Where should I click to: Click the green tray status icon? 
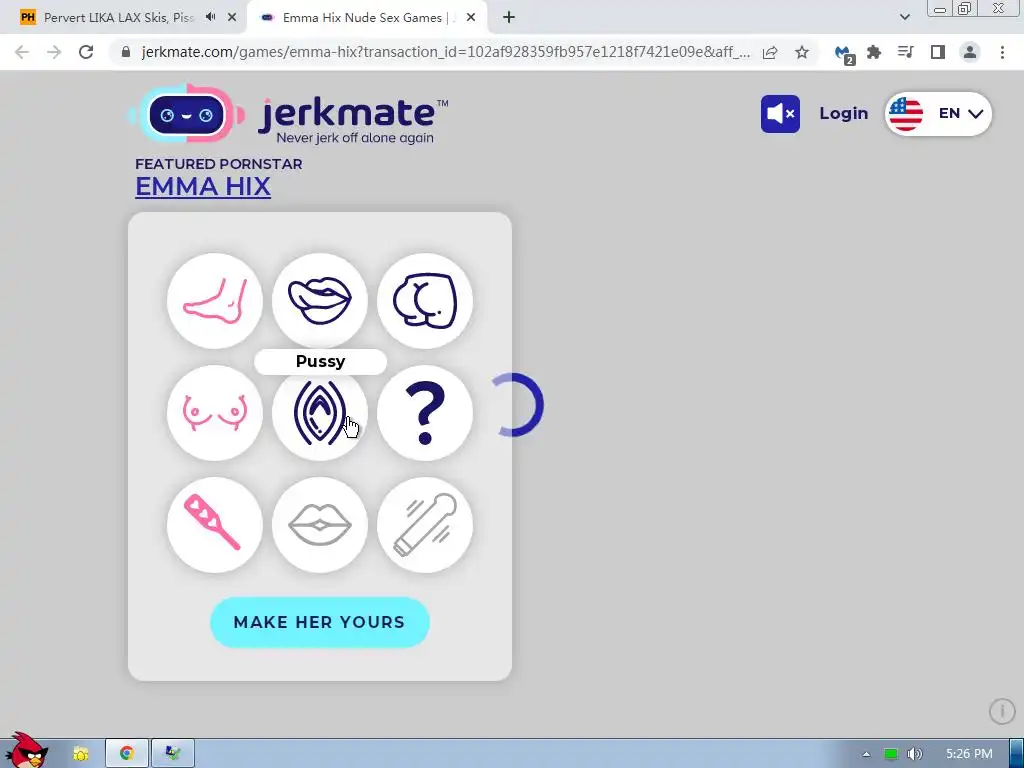(x=891, y=754)
